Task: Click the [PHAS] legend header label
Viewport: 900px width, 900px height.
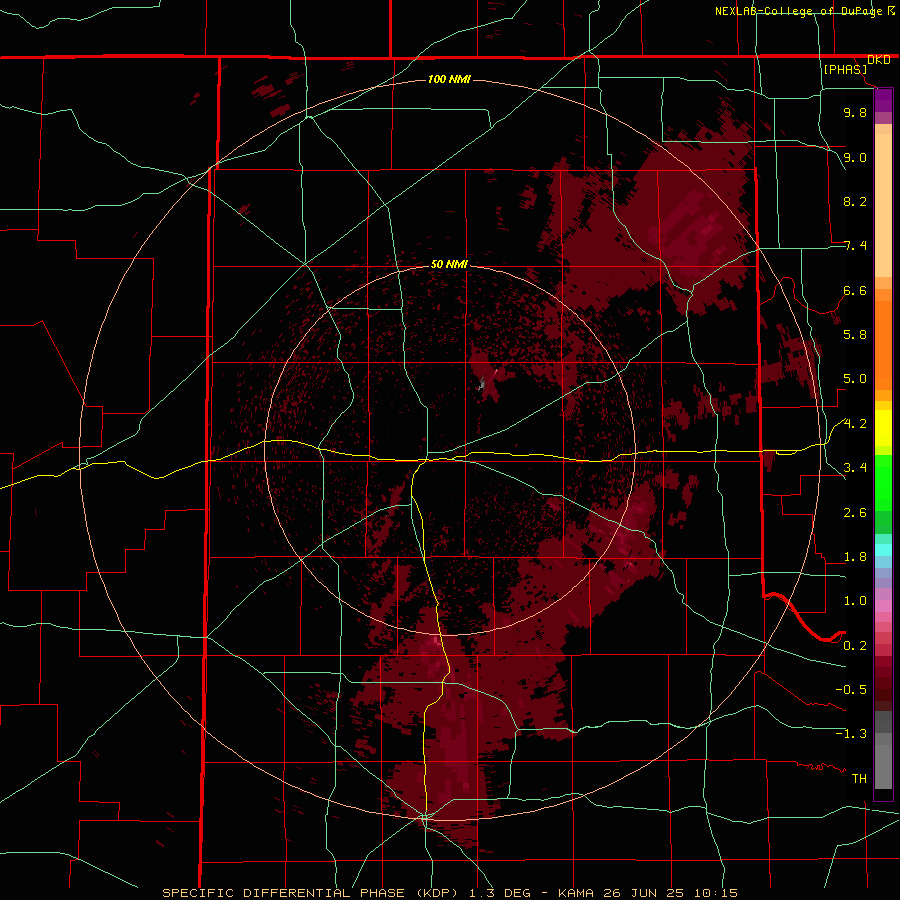Action: 845,69
